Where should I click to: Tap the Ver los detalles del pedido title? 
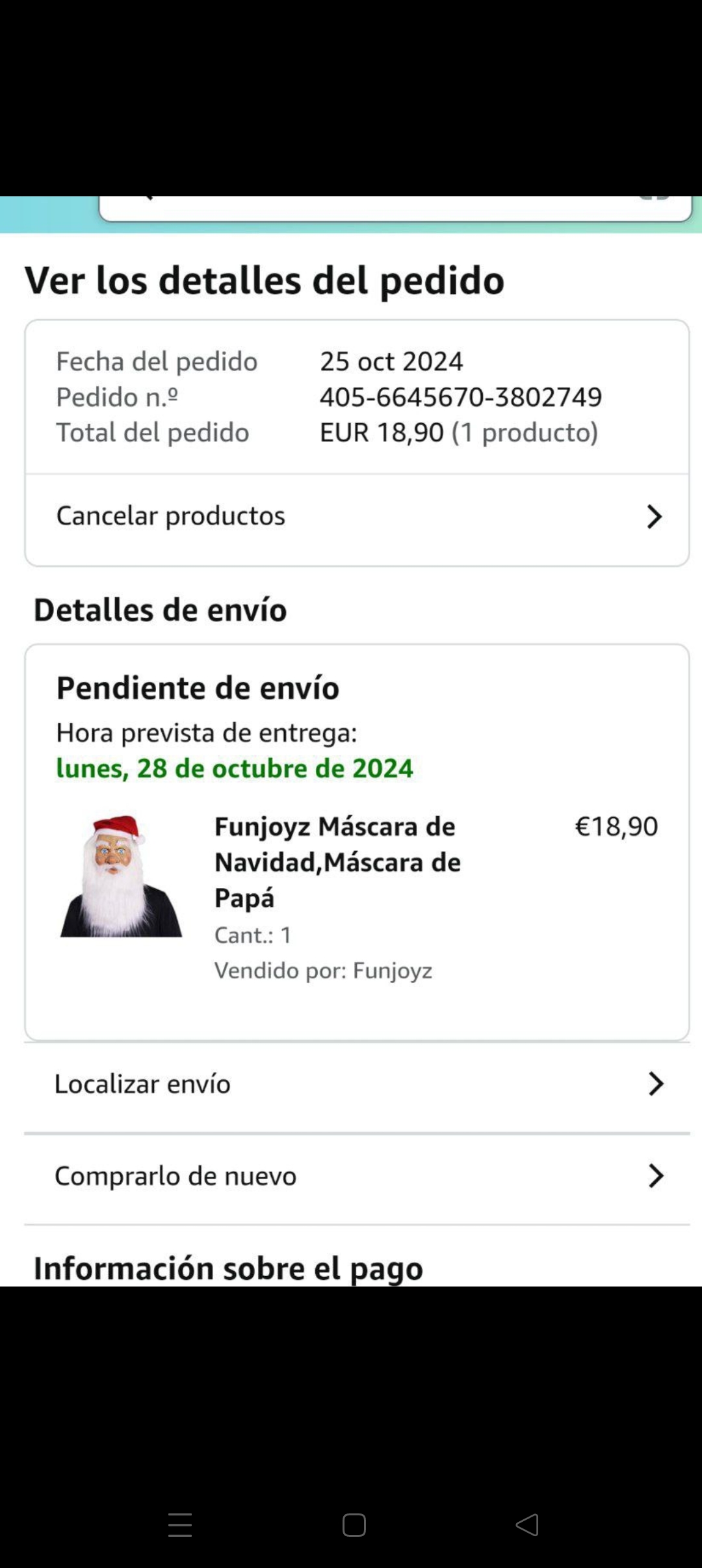coord(265,281)
